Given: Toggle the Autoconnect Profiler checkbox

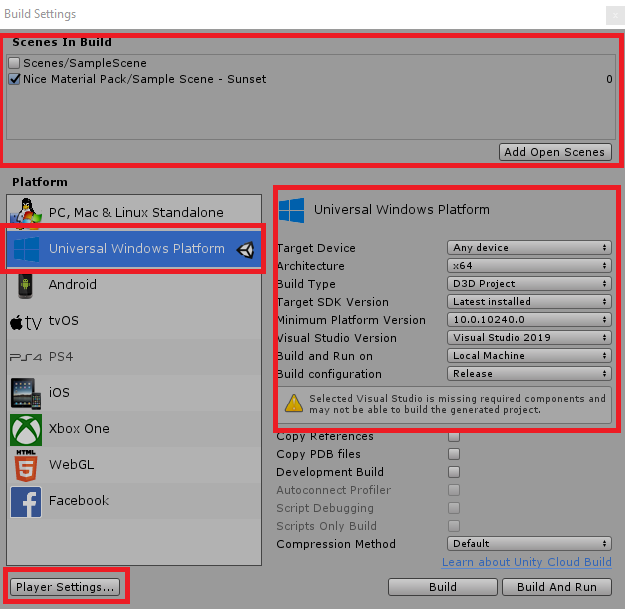Looking at the screenshot, I should 454,490.
